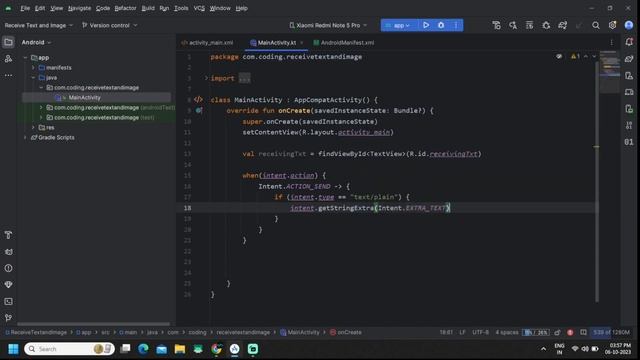
Task: Expand the folded import block
Action: pos(206,78)
